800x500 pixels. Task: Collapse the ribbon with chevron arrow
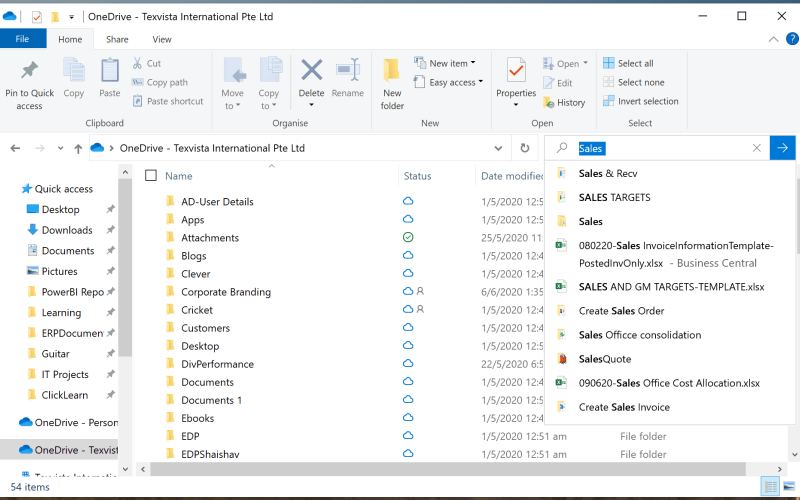pyautogui.click(x=773, y=39)
